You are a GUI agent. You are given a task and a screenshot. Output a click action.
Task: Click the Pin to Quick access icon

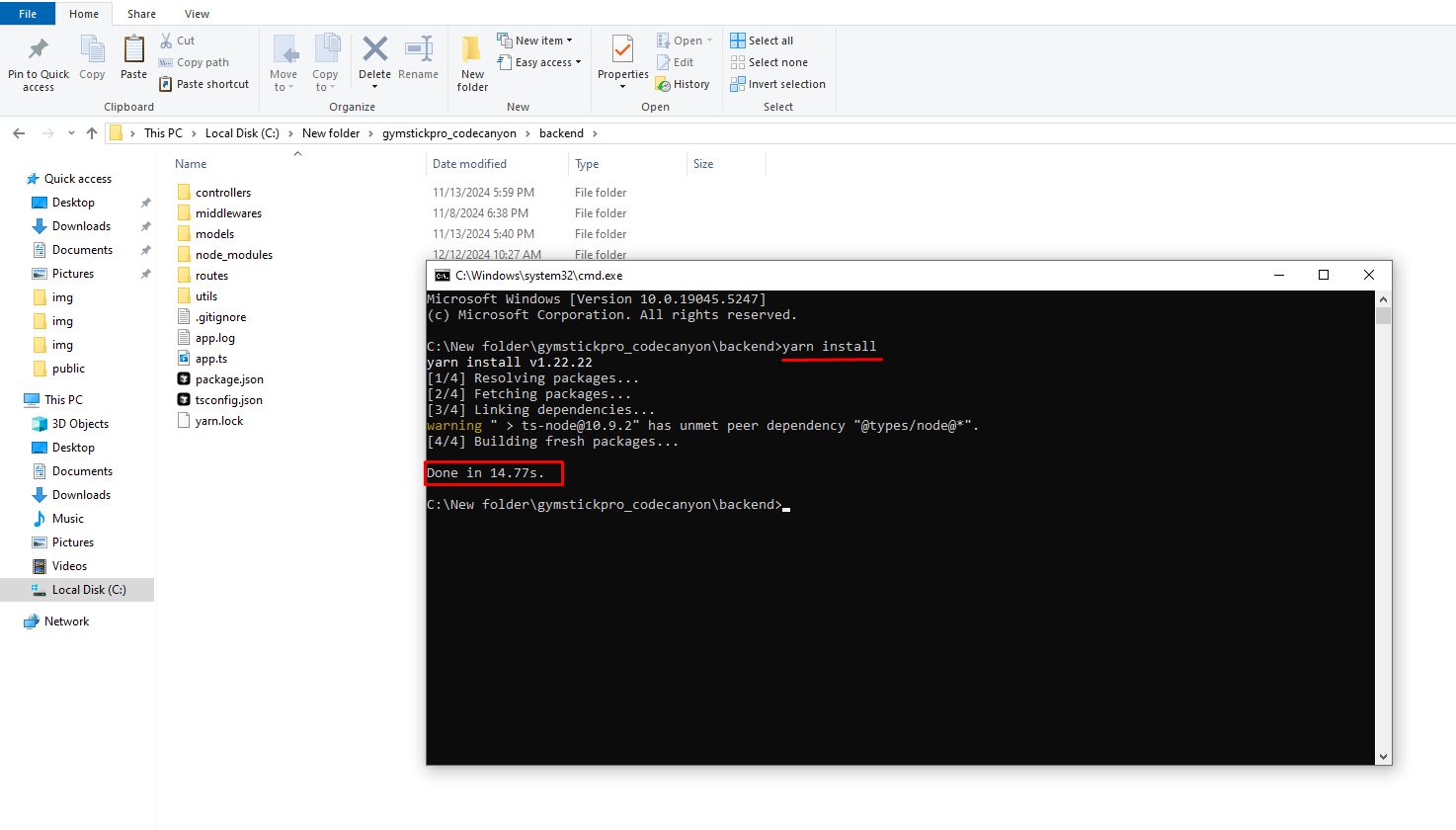(39, 49)
